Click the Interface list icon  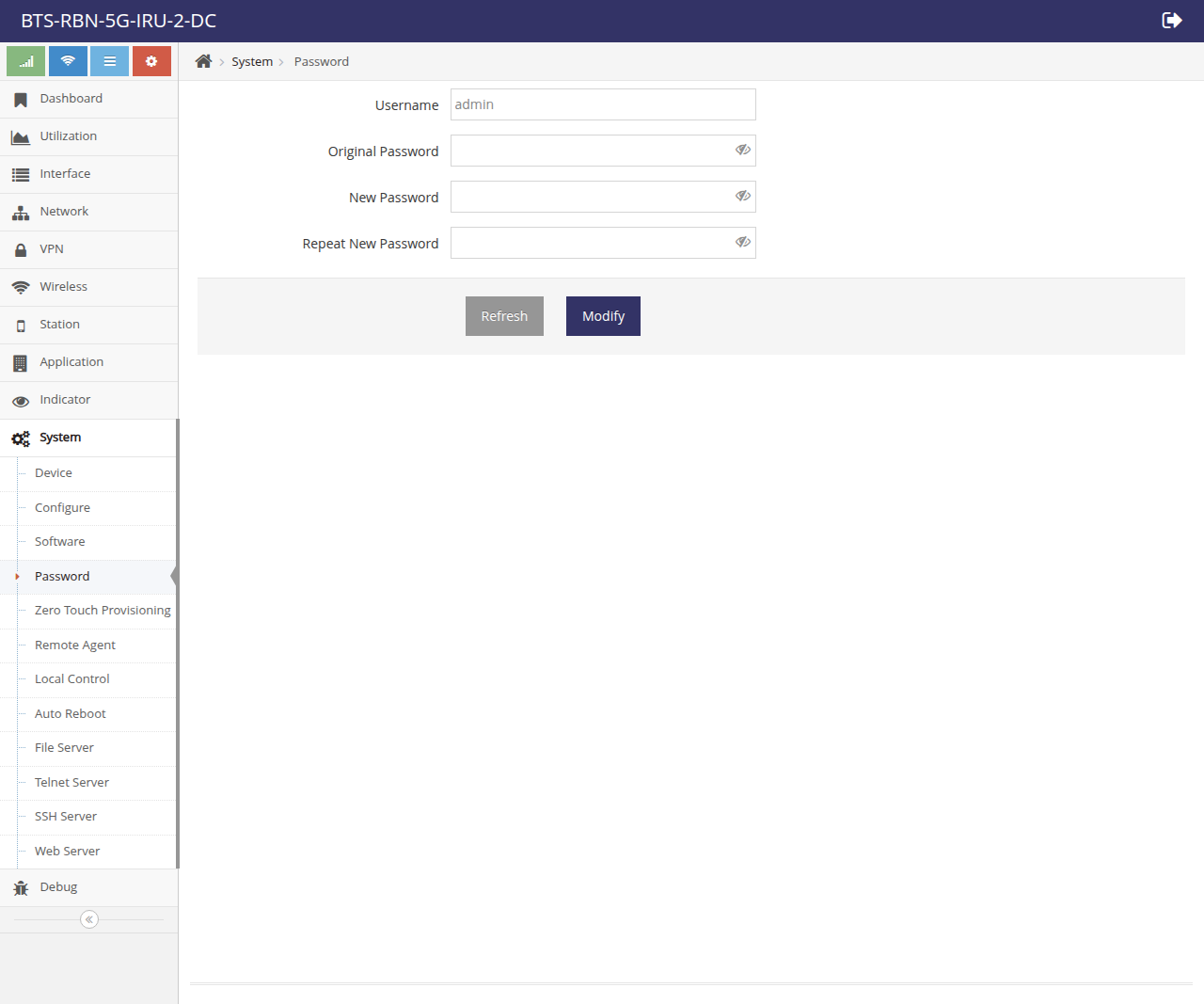[x=21, y=175]
